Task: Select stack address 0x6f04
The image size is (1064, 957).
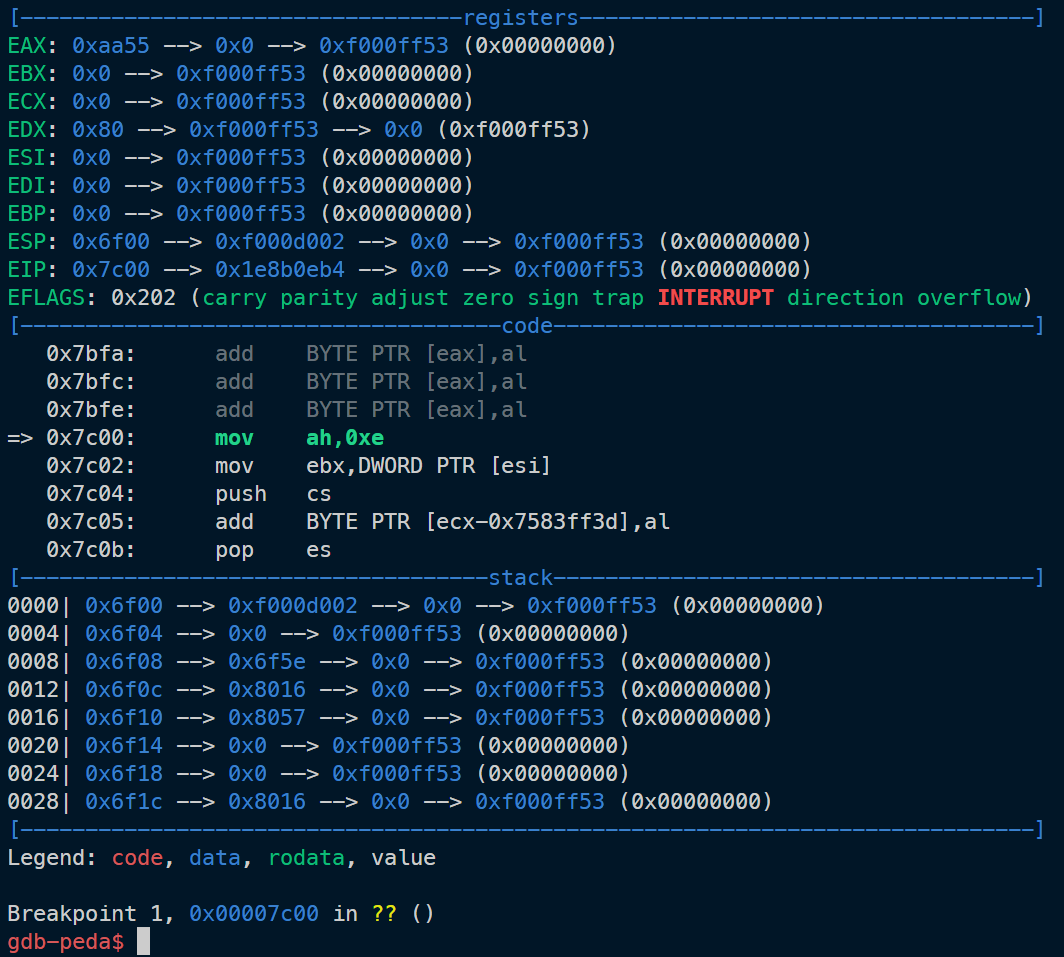Action: tap(124, 633)
